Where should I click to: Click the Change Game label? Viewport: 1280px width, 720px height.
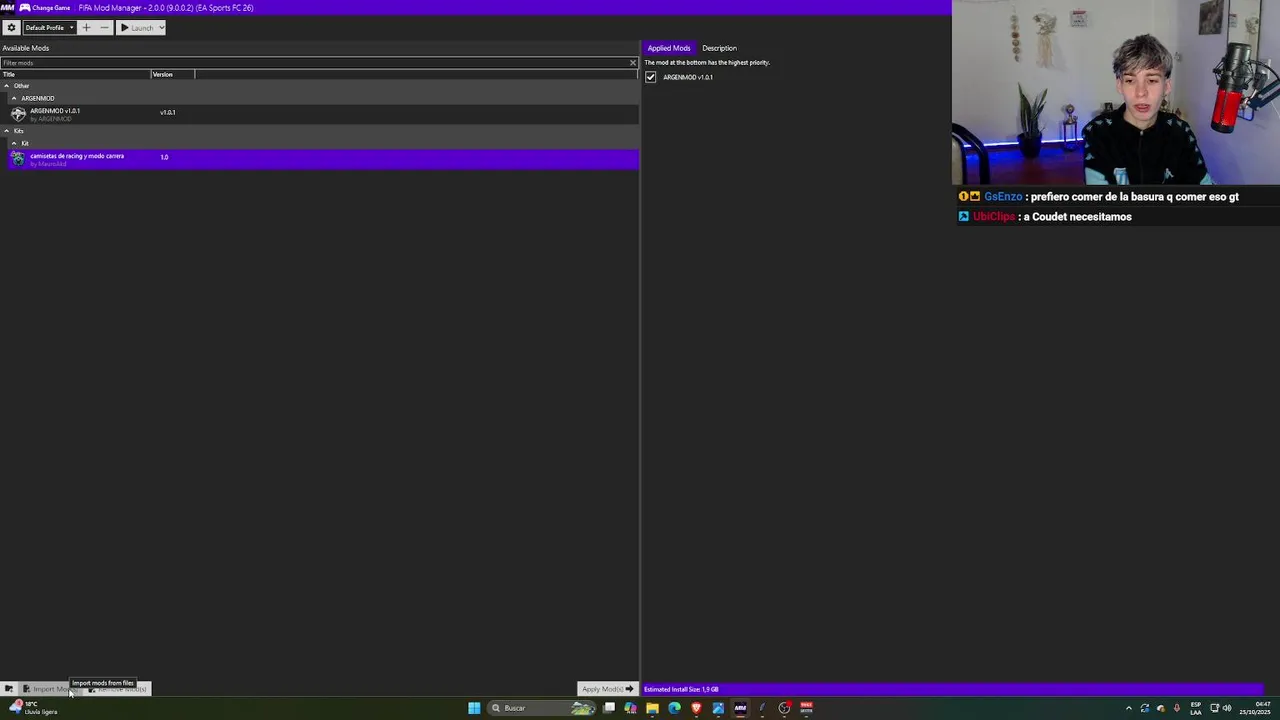[x=51, y=8]
